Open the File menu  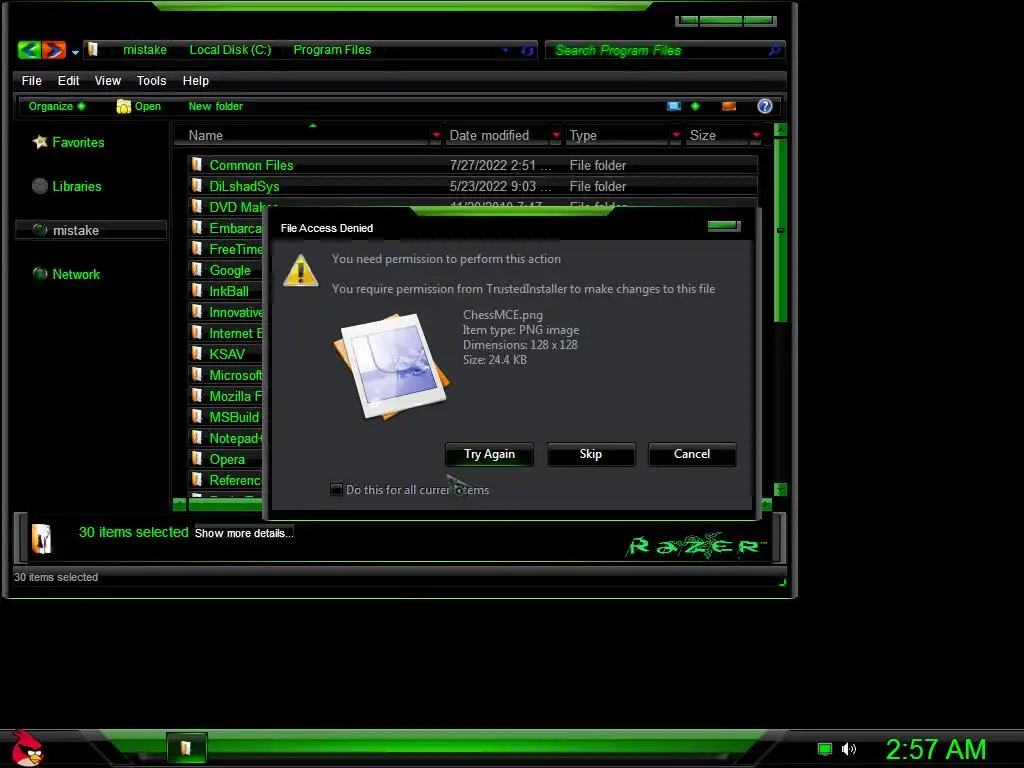(31, 81)
